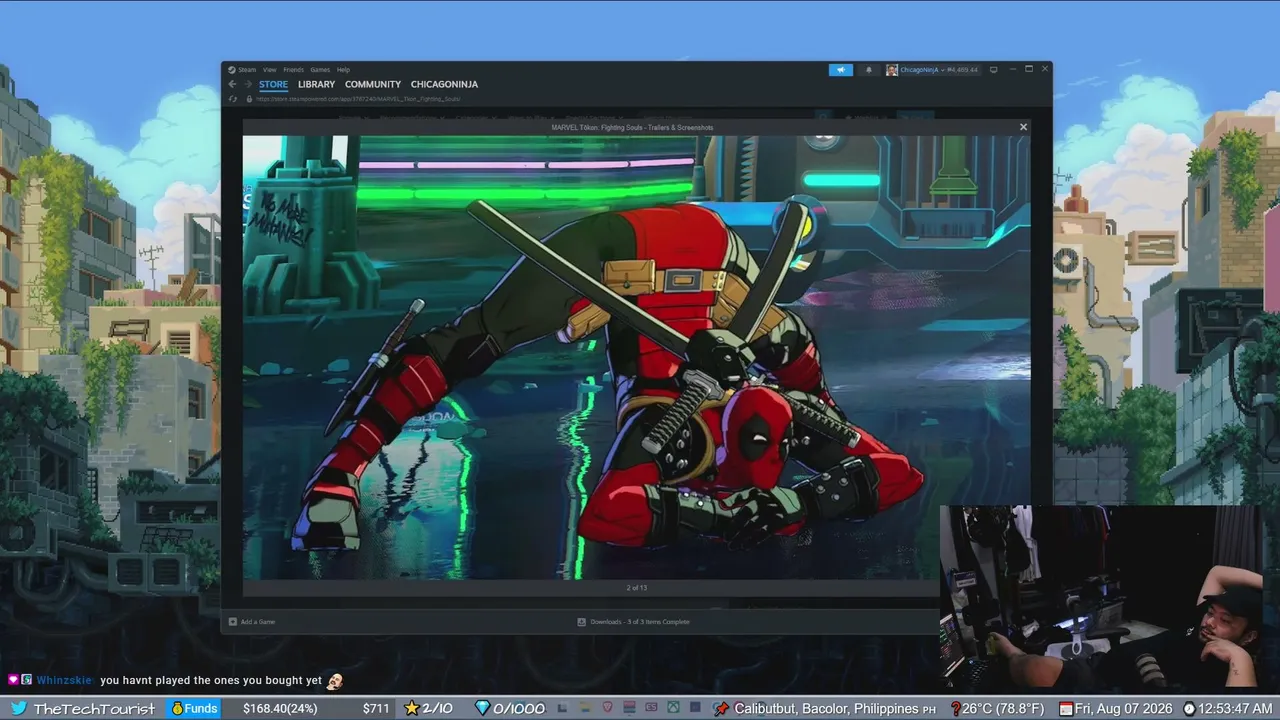
Task: Click the diamond icon beside 0/1000
Action: pyautogui.click(x=482, y=708)
